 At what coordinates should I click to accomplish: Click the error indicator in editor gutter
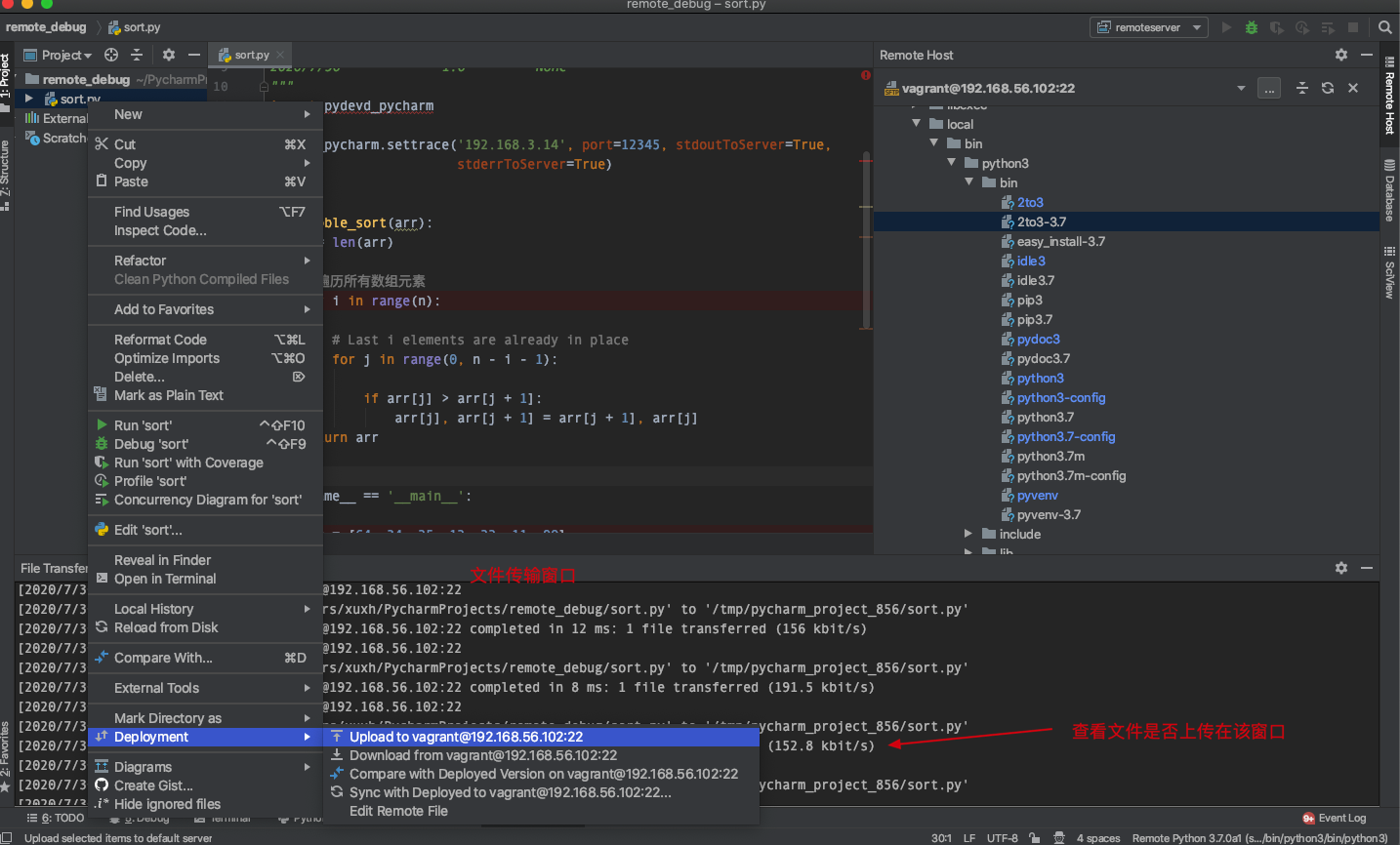(x=866, y=75)
